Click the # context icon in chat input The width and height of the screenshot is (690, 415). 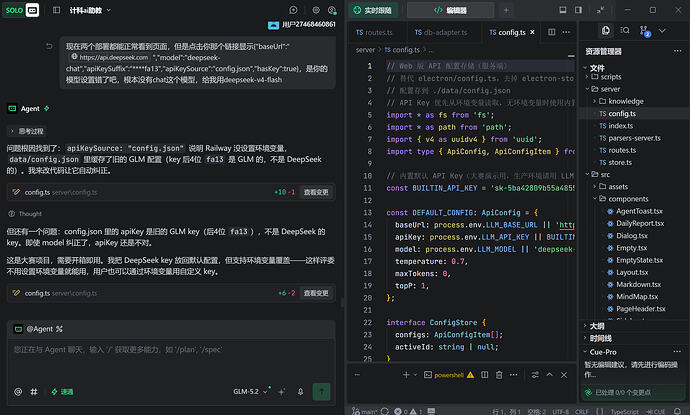34,391
